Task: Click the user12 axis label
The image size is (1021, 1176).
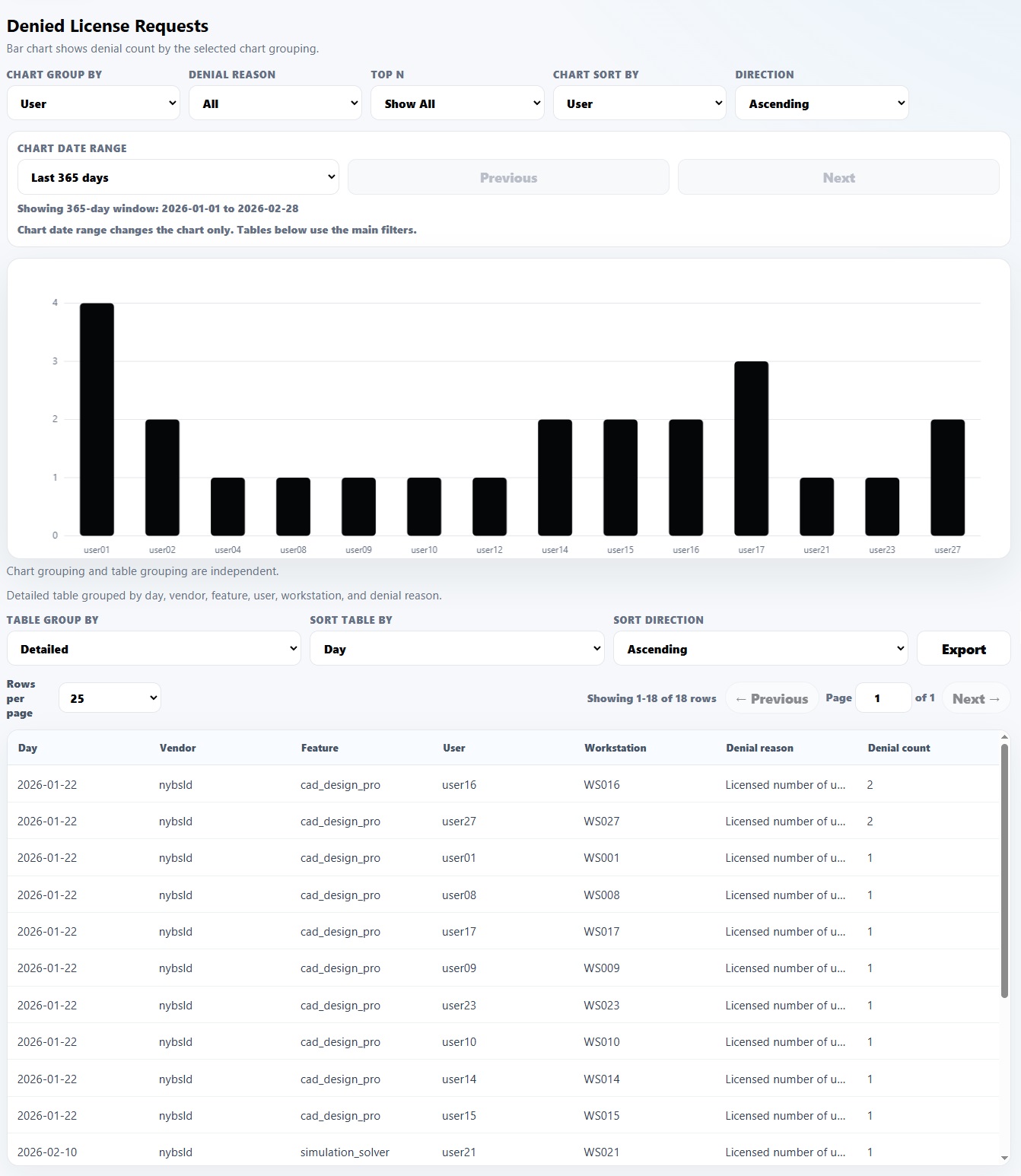Action: 489,549
